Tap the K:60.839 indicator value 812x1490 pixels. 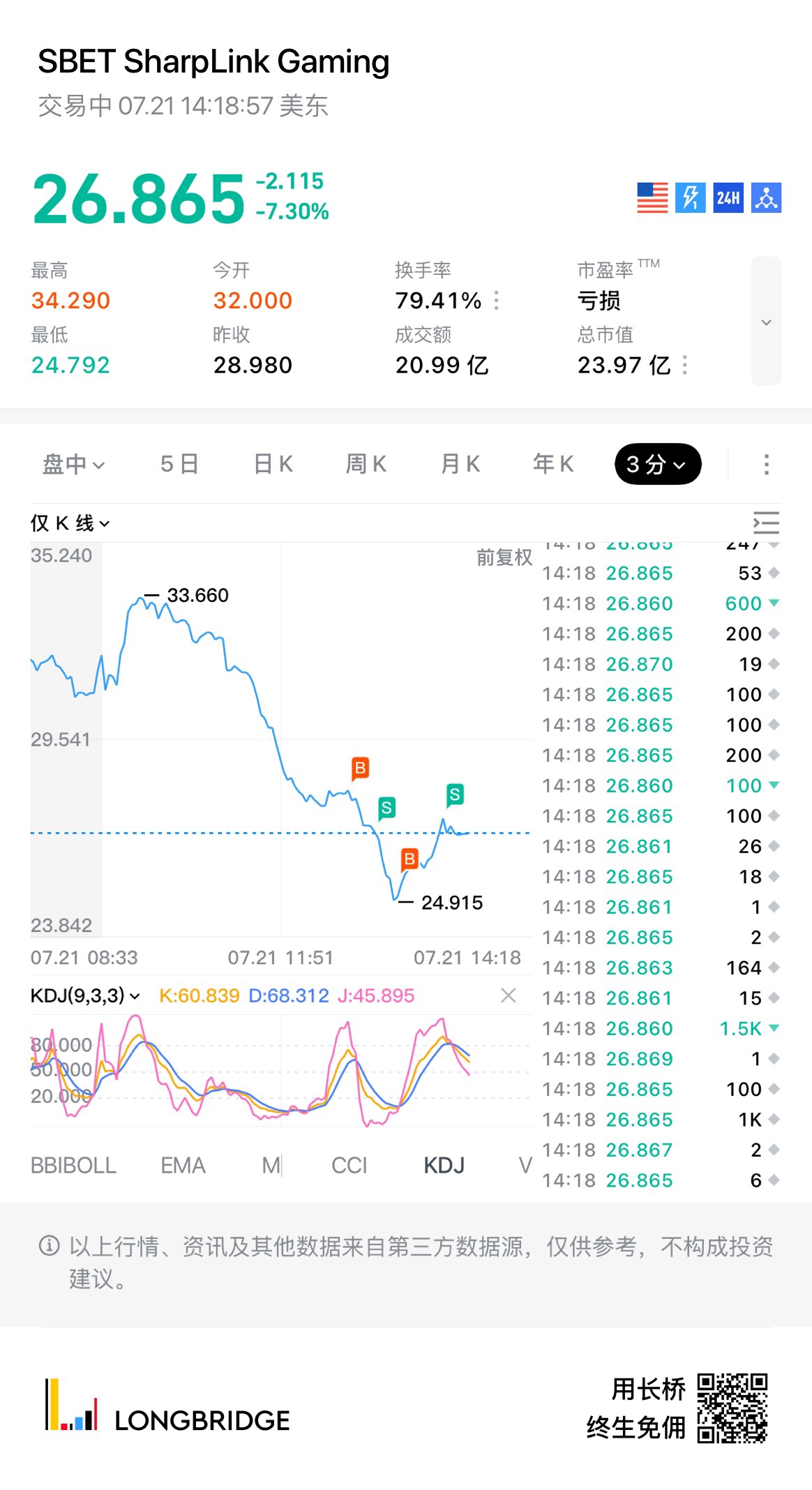[x=200, y=995]
